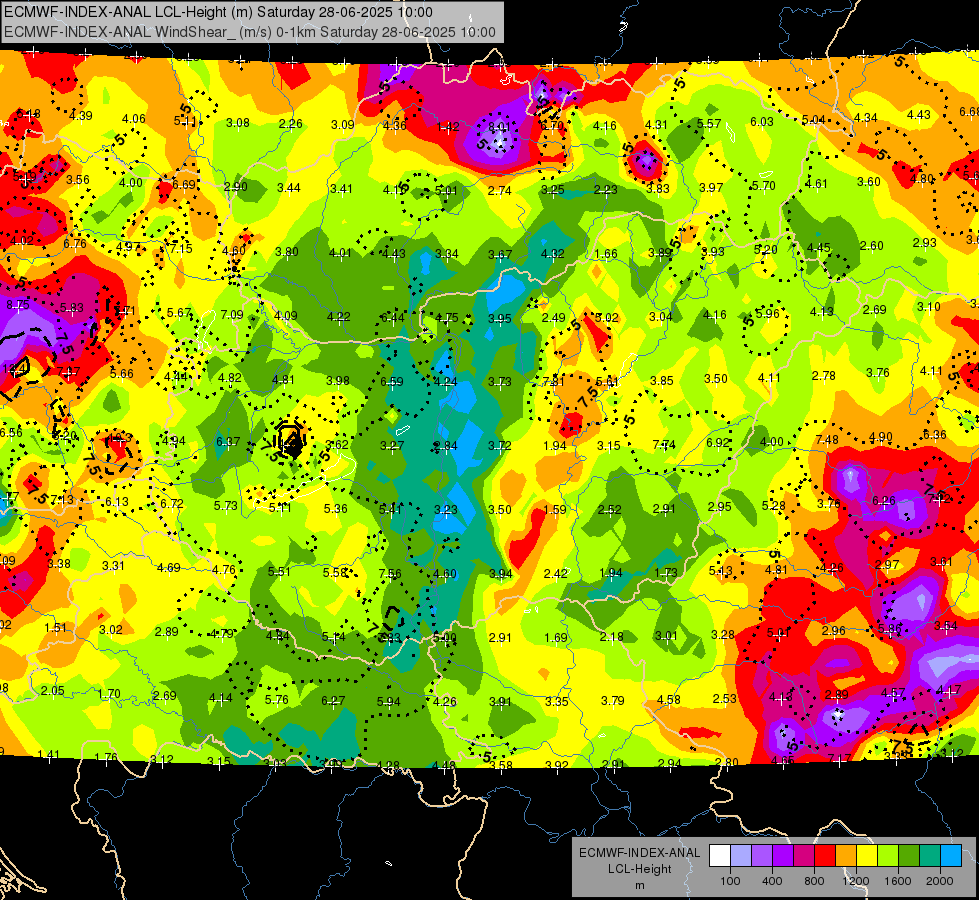Click the wind shear value '2.84'
The width and height of the screenshot is (979, 900).
[x=446, y=445]
